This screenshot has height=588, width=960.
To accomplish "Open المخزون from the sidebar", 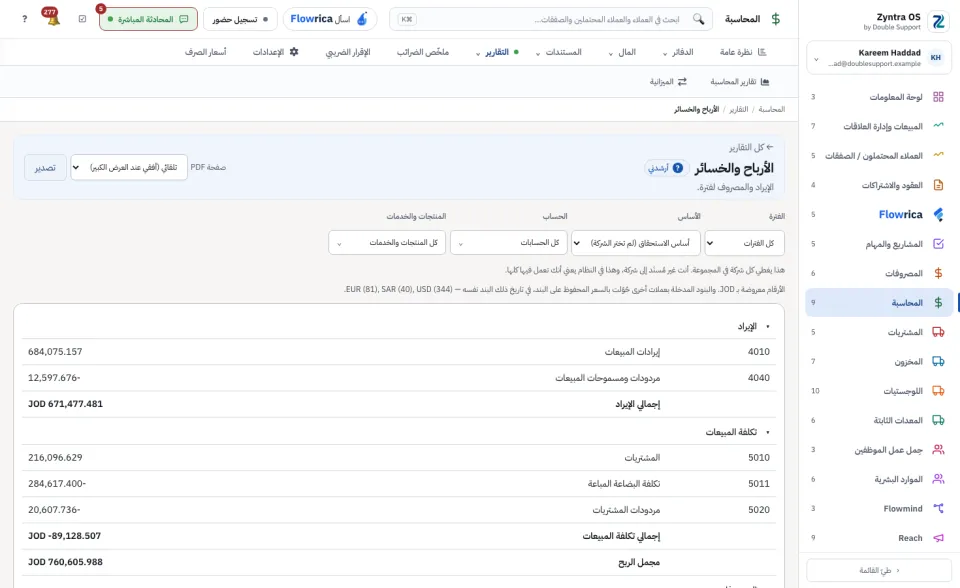I will [x=879, y=361].
